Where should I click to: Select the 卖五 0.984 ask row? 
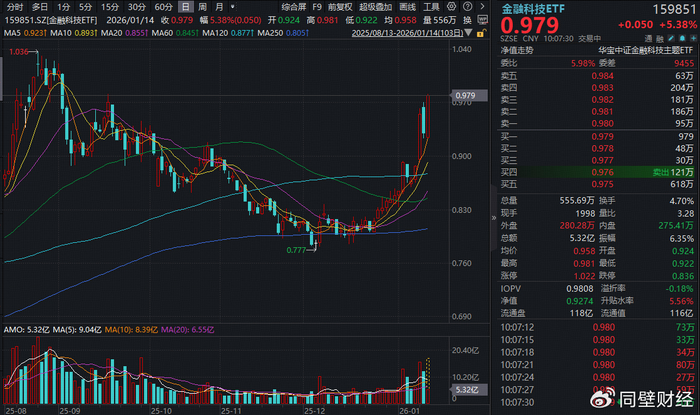pos(597,76)
